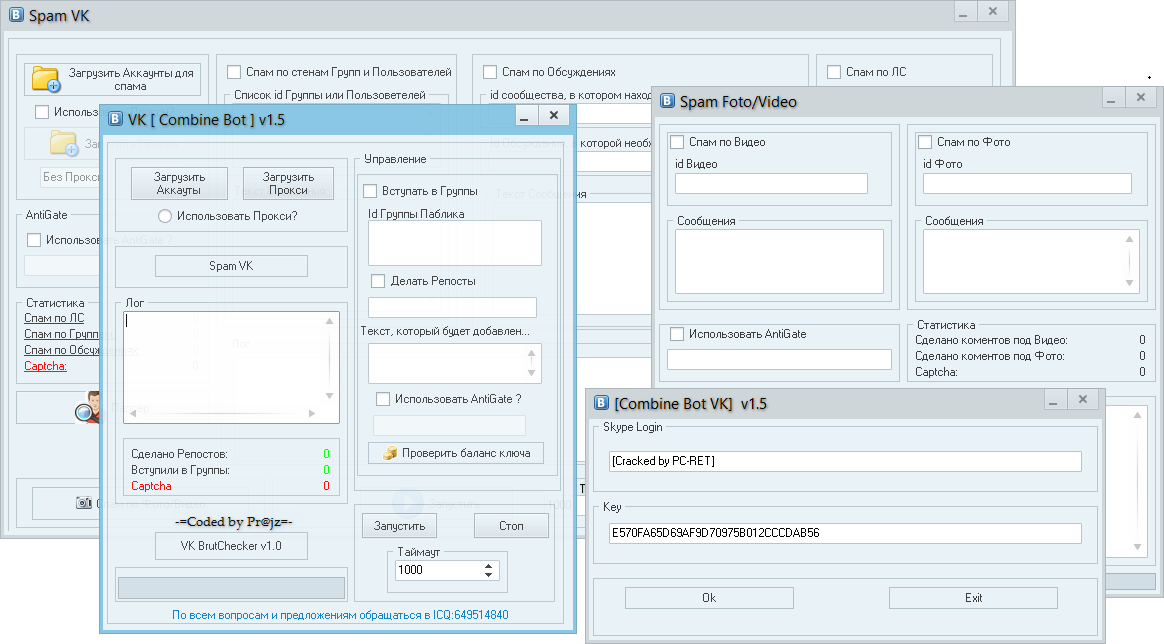1164x644 pixels.
Task: Enable Спам по Фото checkbox
Action: pos(925,142)
